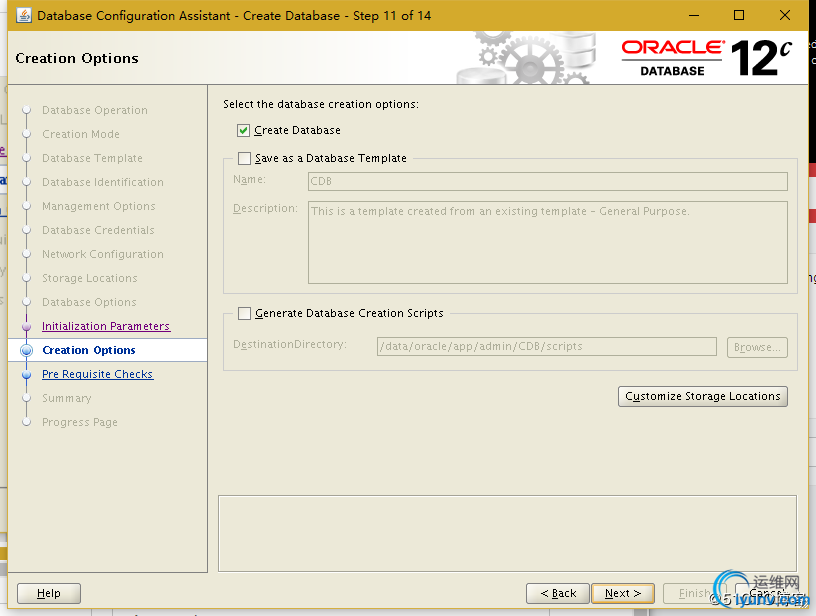Toggle the Create Database checkbox

(x=244, y=131)
